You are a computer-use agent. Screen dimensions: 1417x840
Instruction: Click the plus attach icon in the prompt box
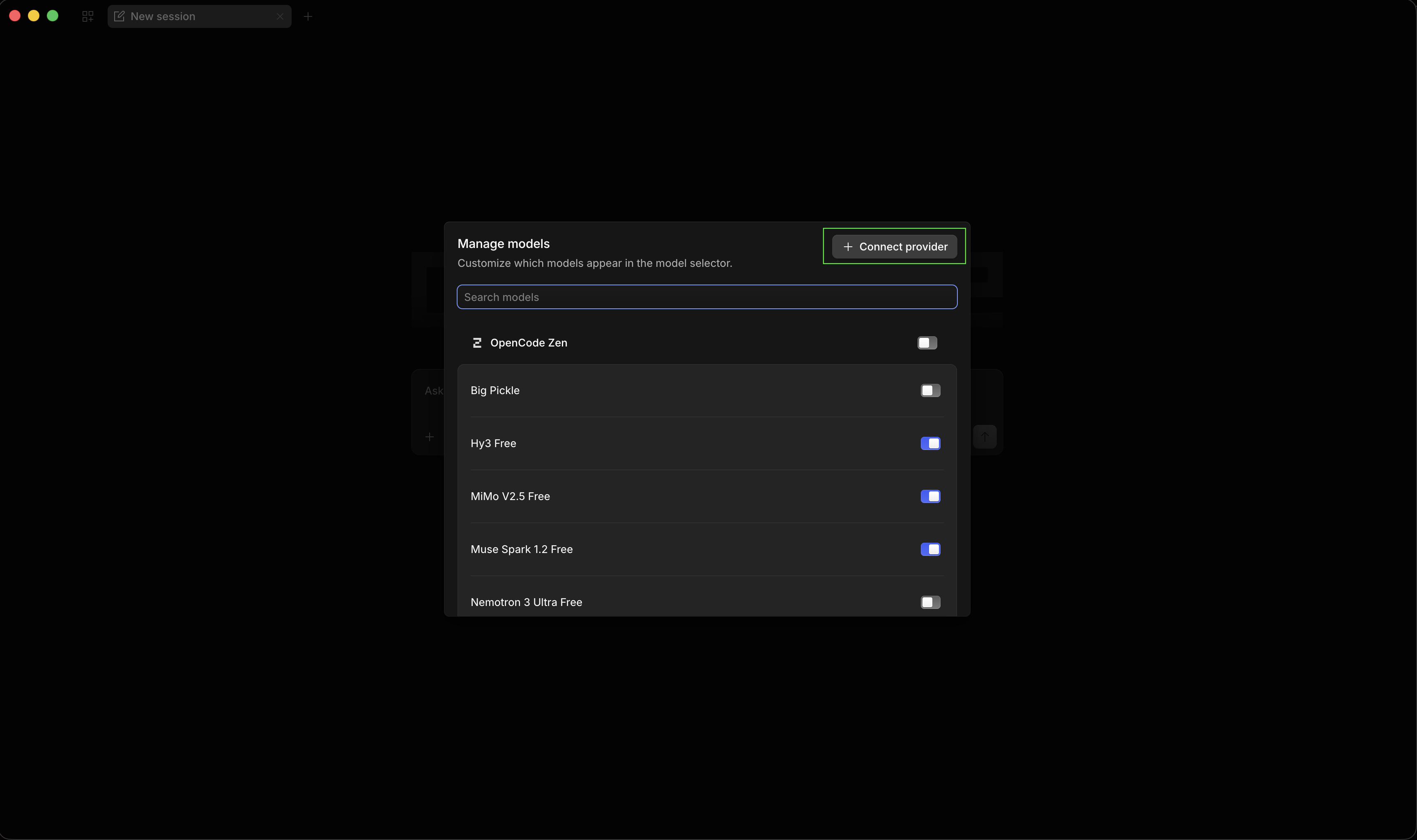(x=430, y=436)
